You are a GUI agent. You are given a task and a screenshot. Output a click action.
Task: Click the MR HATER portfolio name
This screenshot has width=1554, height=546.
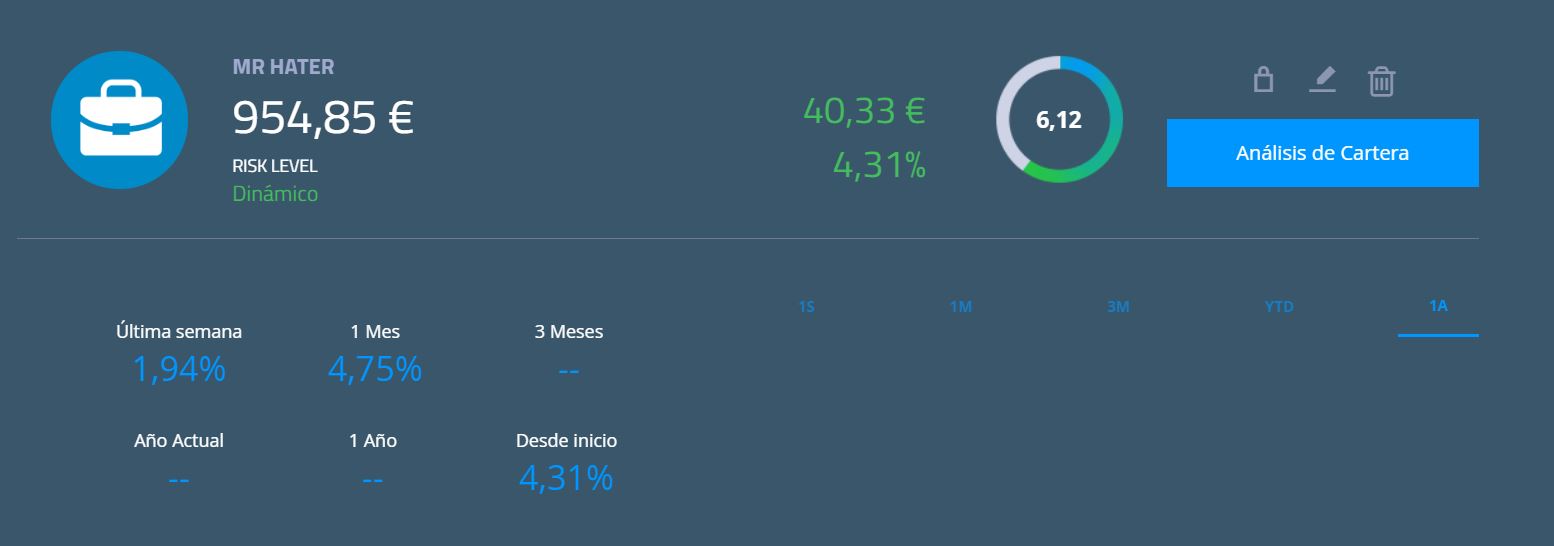(283, 67)
